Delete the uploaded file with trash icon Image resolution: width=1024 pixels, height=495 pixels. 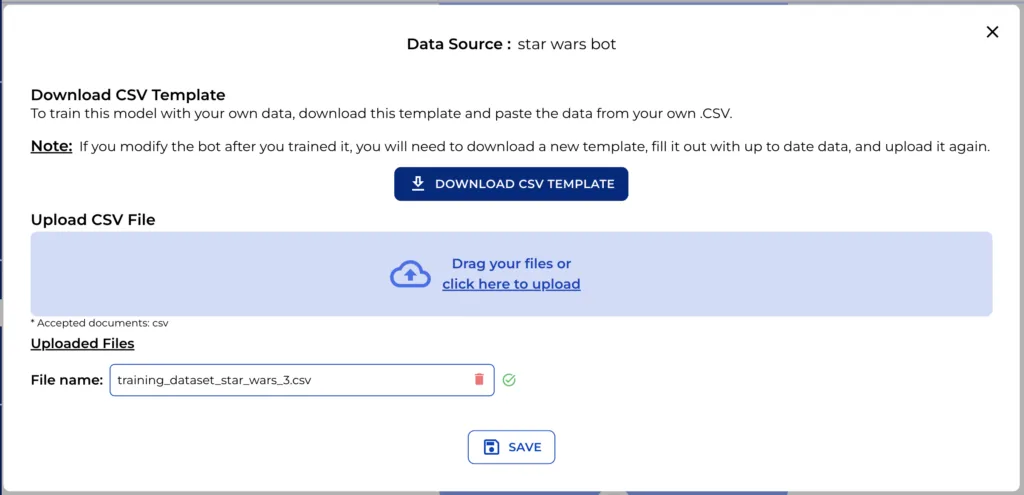coord(479,379)
